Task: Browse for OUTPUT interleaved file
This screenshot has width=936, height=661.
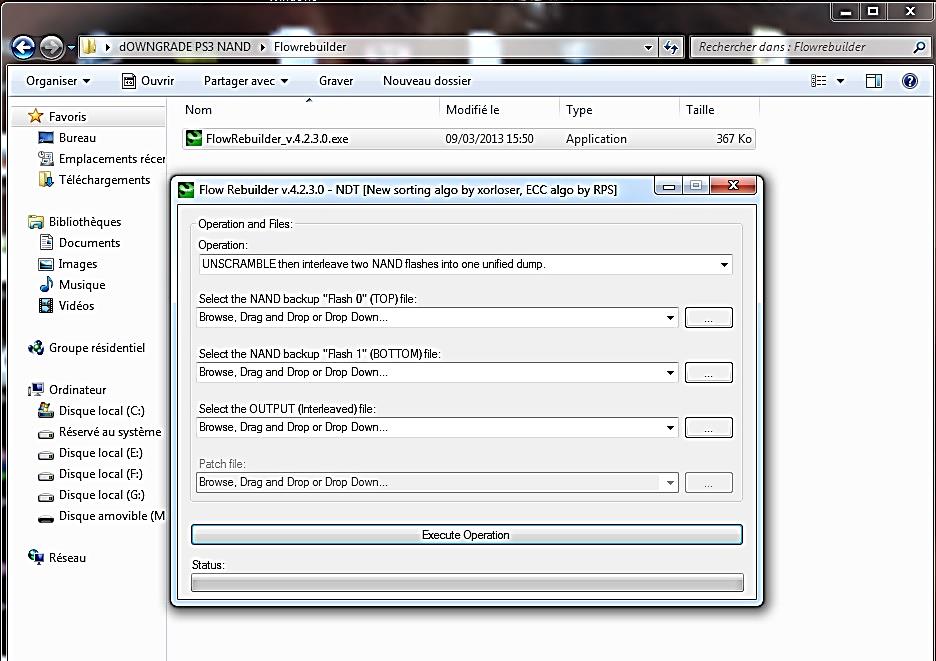Action: (x=709, y=428)
